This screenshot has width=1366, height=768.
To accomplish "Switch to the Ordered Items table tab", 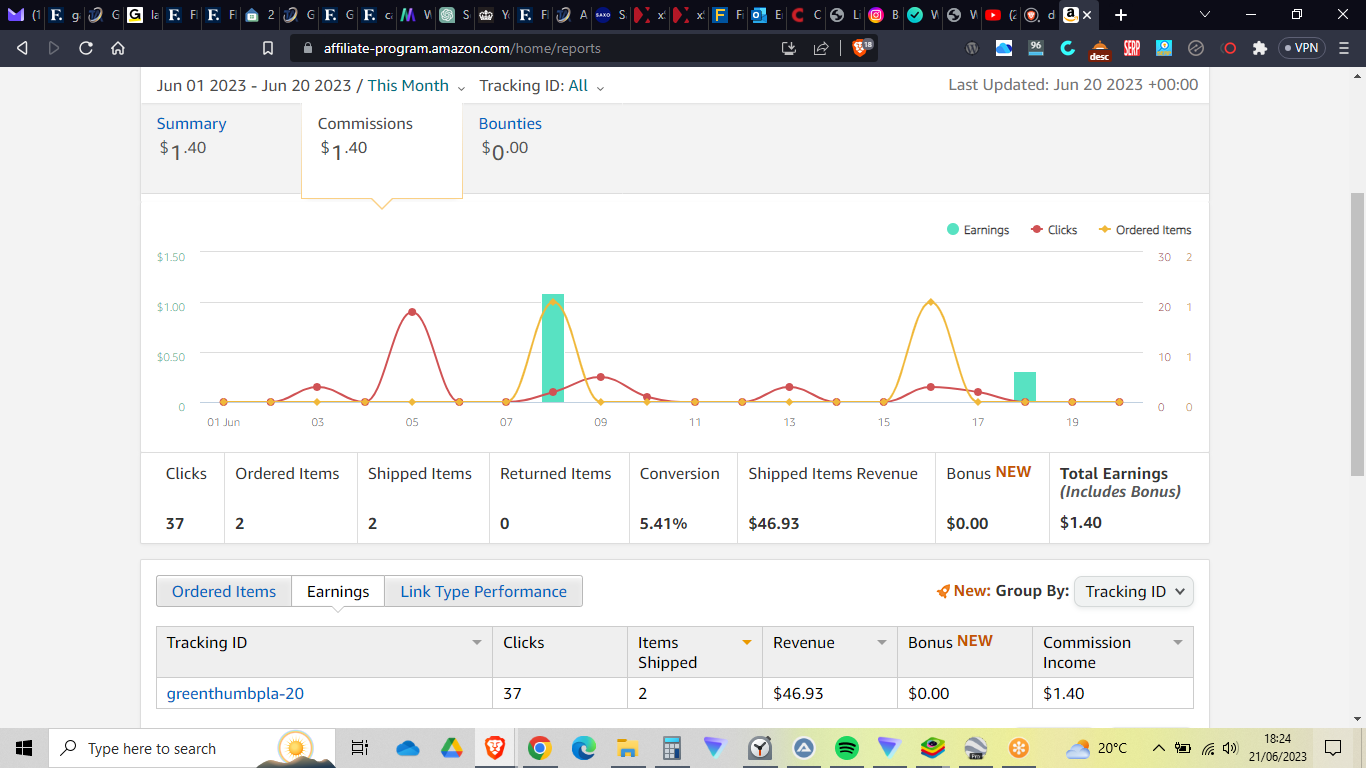I will (224, 592).
